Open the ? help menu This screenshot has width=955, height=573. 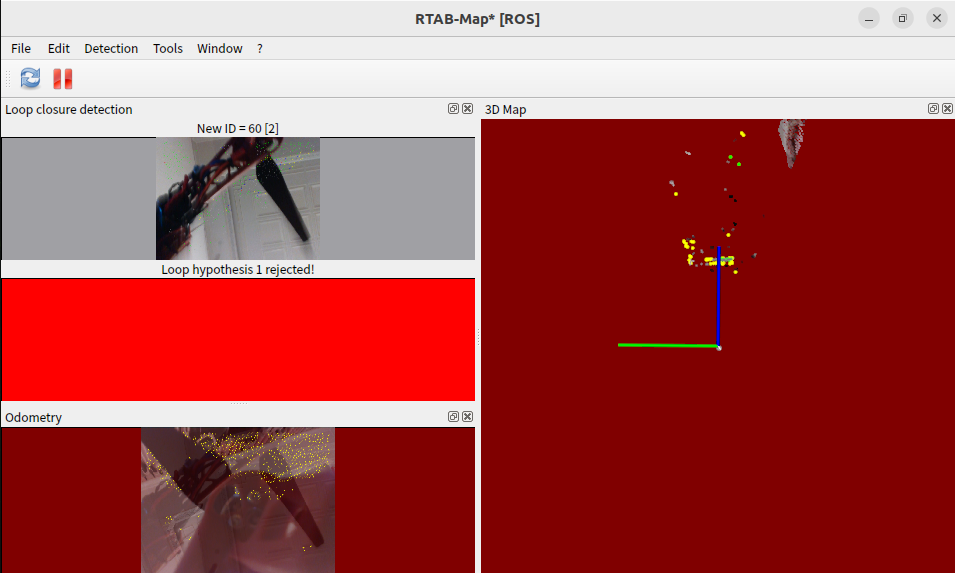click(260, 49)
